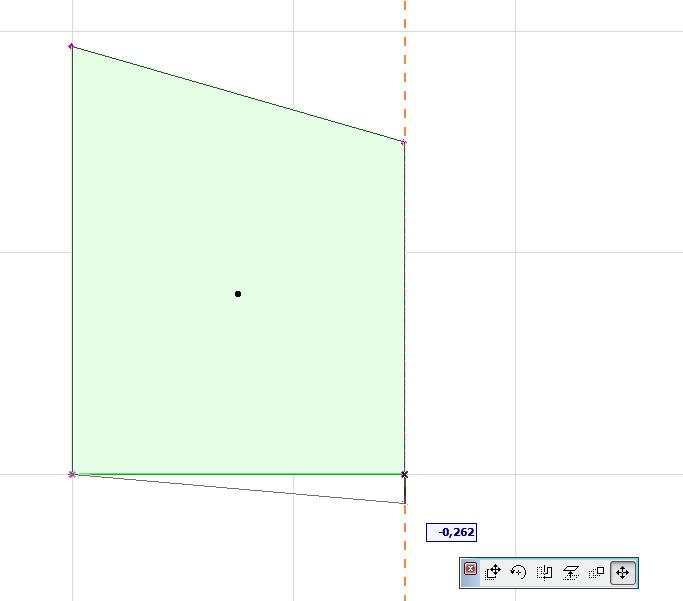Viewport: 683px width, 601px height.
Task: Select the top-right corner node on guide line
Action: 404,142
